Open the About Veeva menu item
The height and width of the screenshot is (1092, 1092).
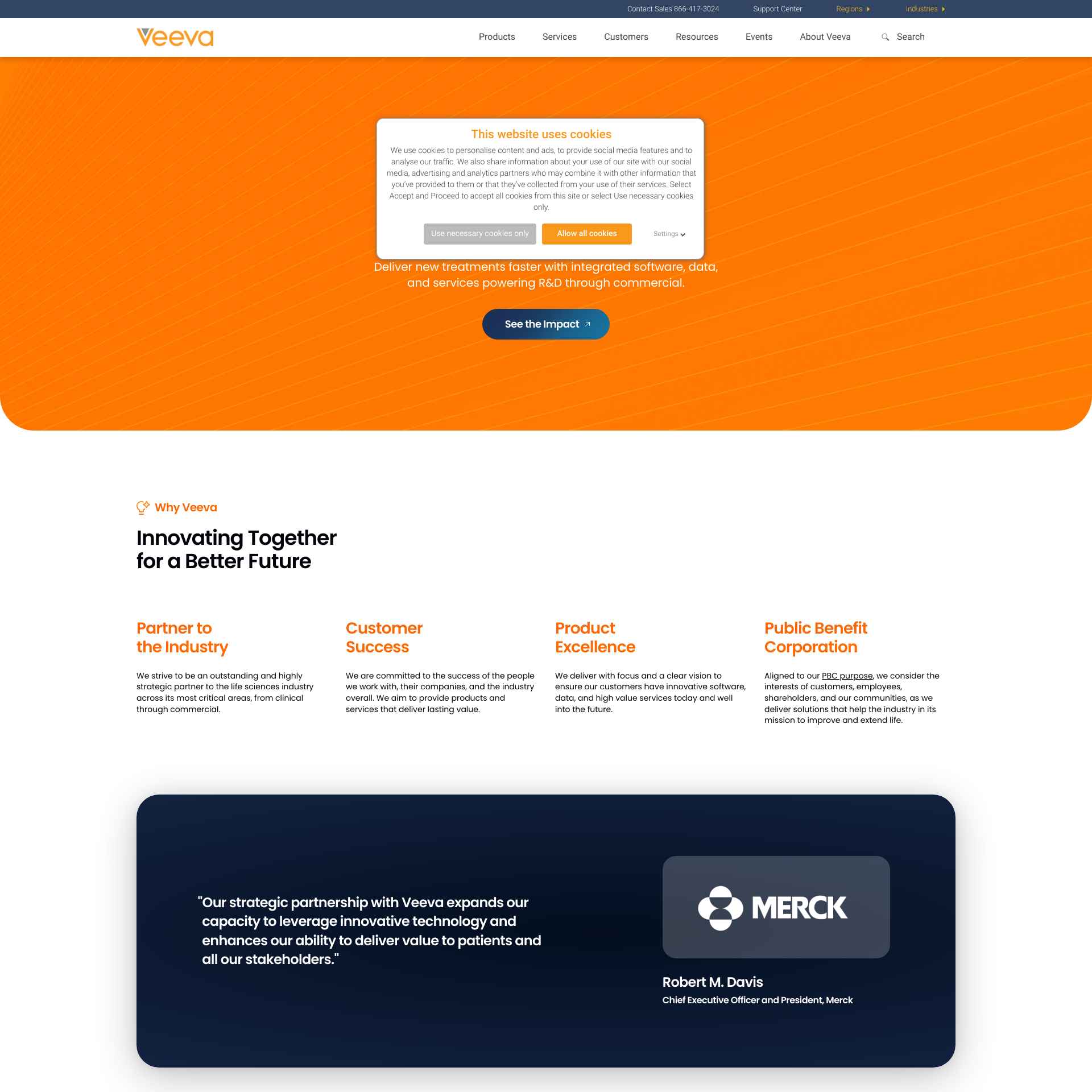coord(825,37)
